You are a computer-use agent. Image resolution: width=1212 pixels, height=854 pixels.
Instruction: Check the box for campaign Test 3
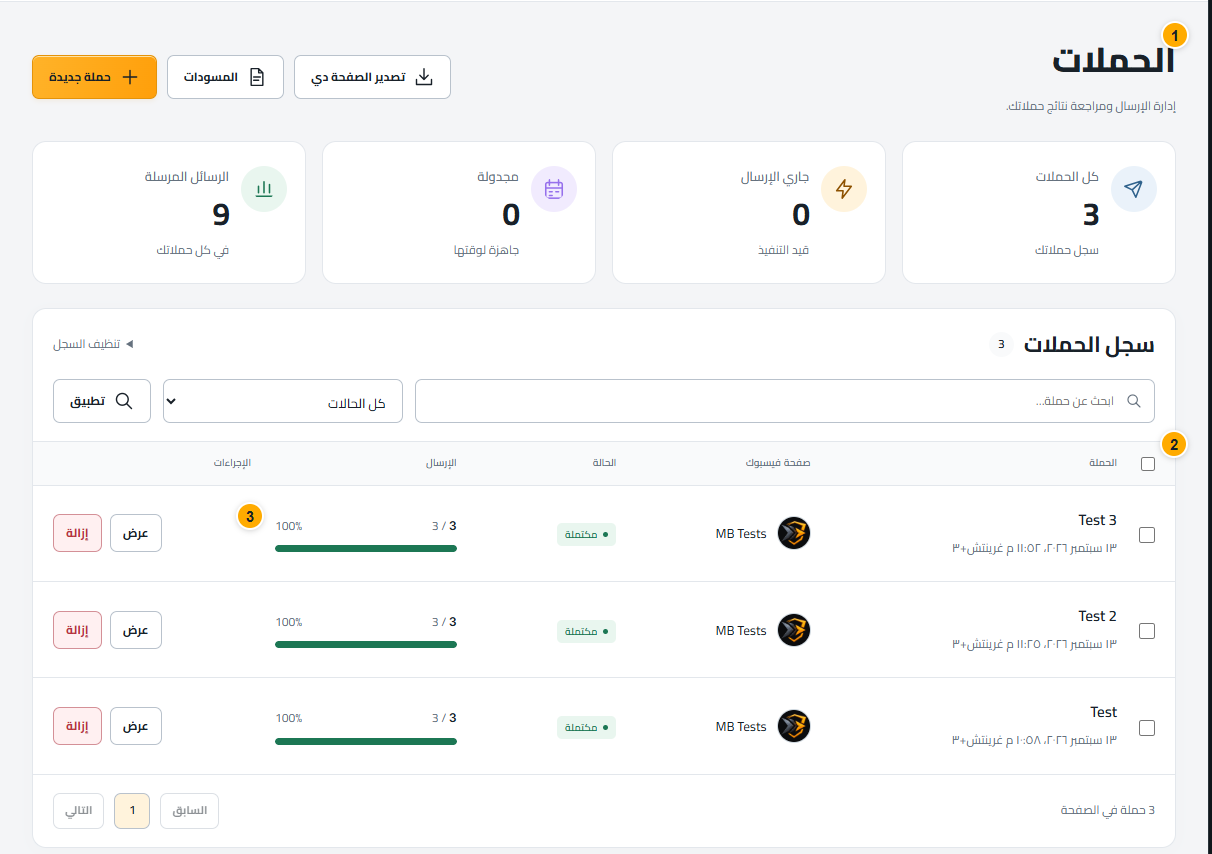[x=1147, y=535]
